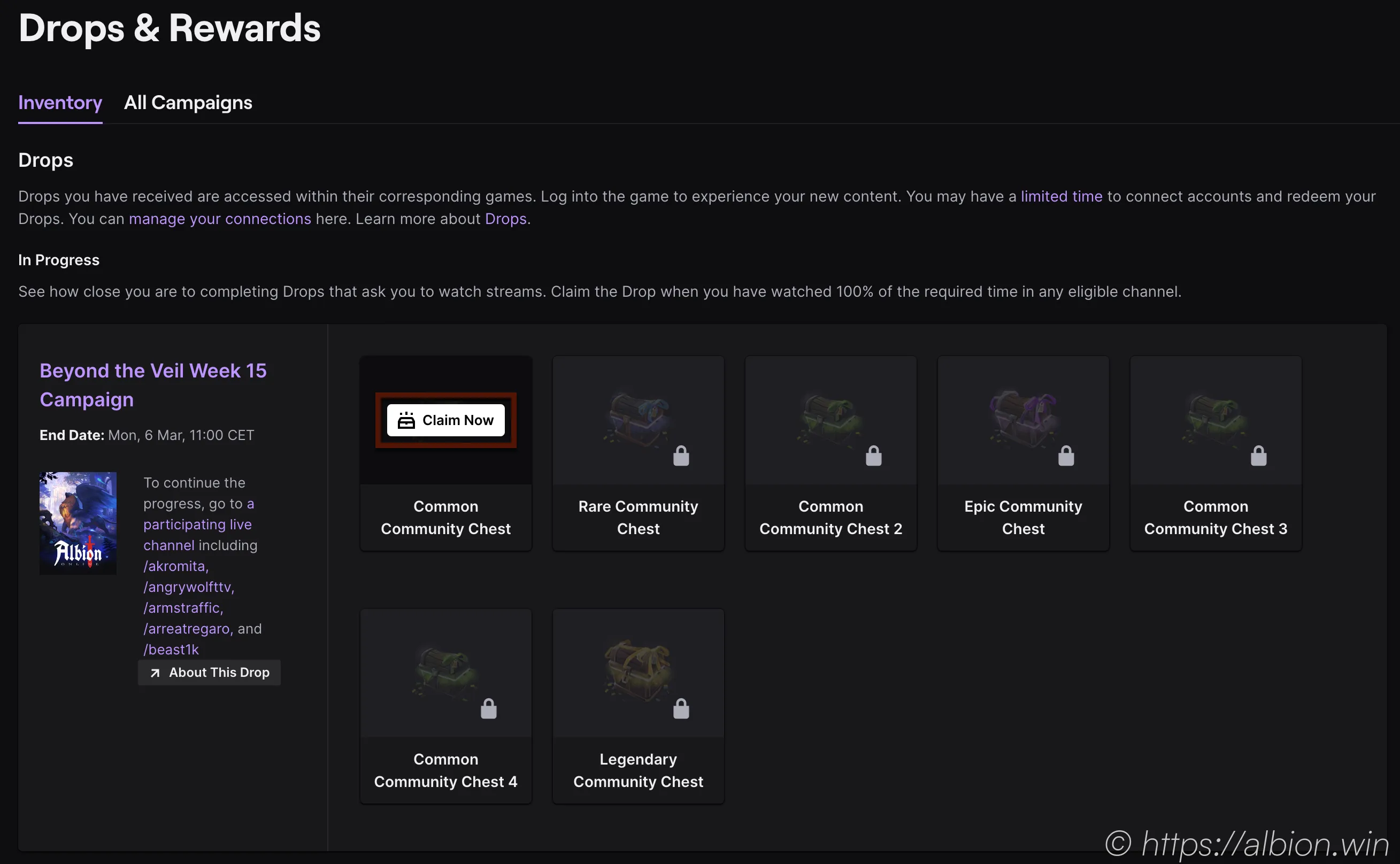This screenshot has width=1400, height=864.
Task: Click the lock icon on Common Community Chest 3
Action: pyautogui.click(x=1258, y=456)
